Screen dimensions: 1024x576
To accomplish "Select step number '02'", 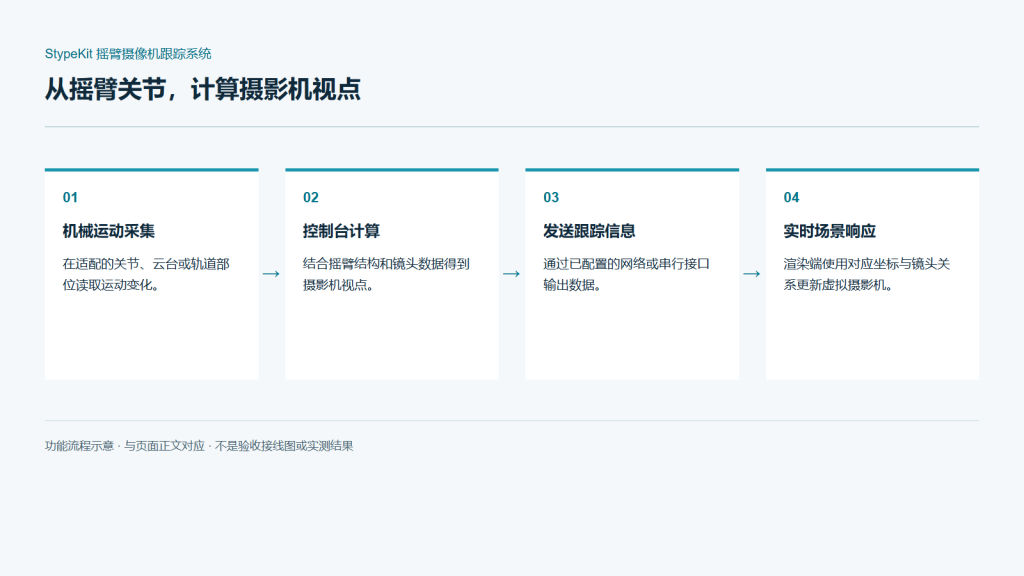I will pyautogui.click(x=310, y=197).
